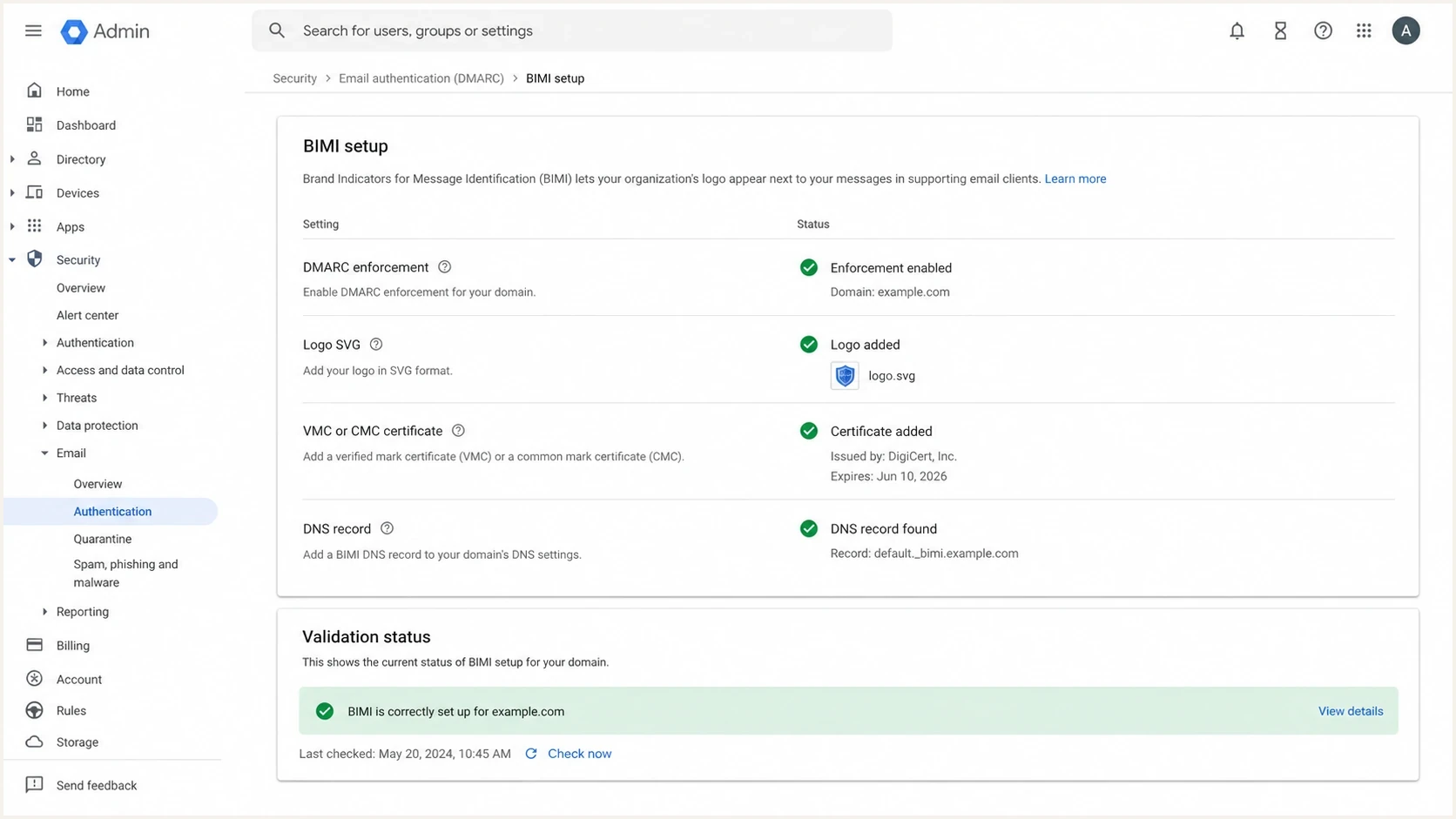The width and height of the screenshot is (1456, 819).
Task: Click the Storage cloud icon
Action: coord(34,742)
